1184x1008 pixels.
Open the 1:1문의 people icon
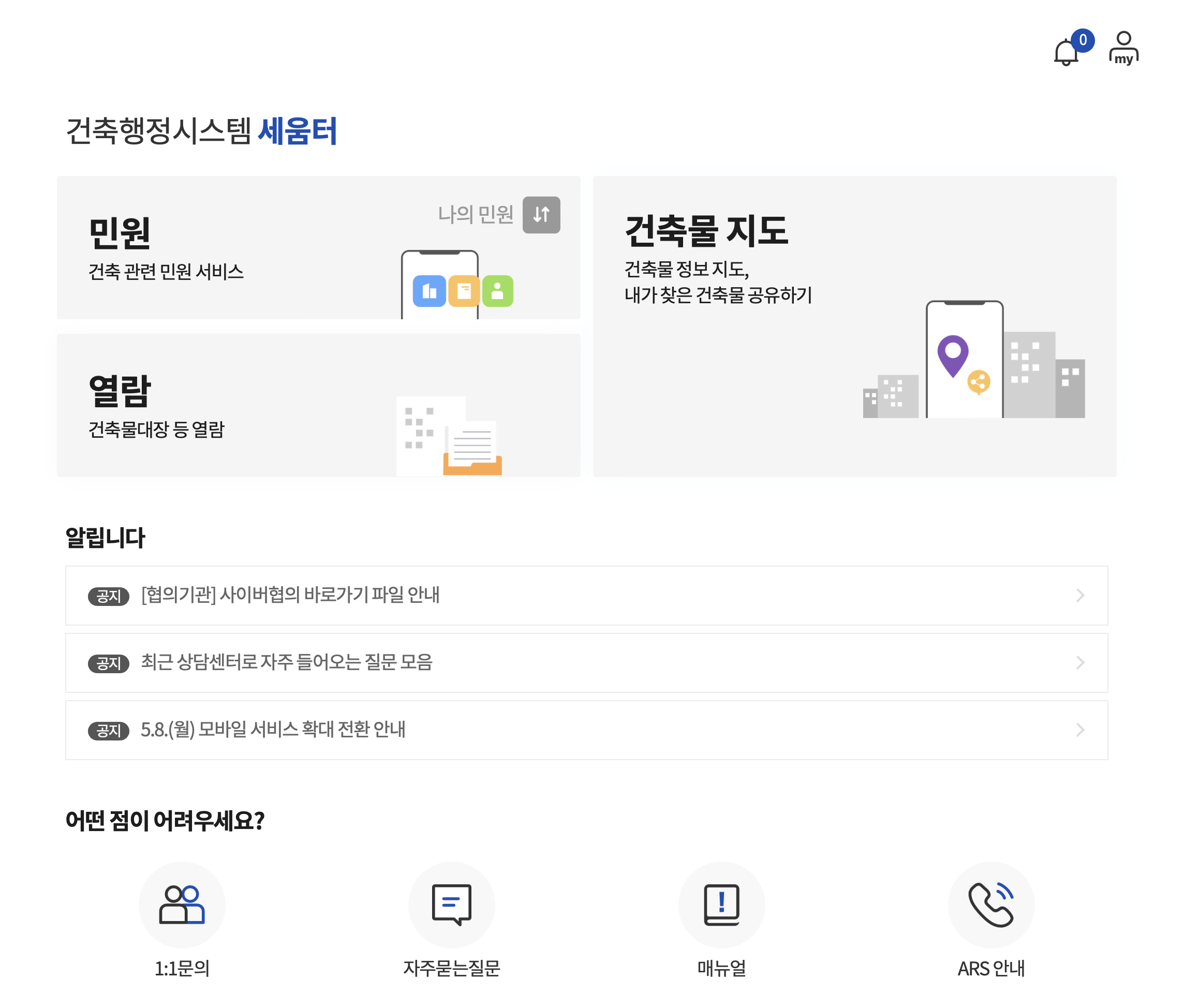[182, 905]
